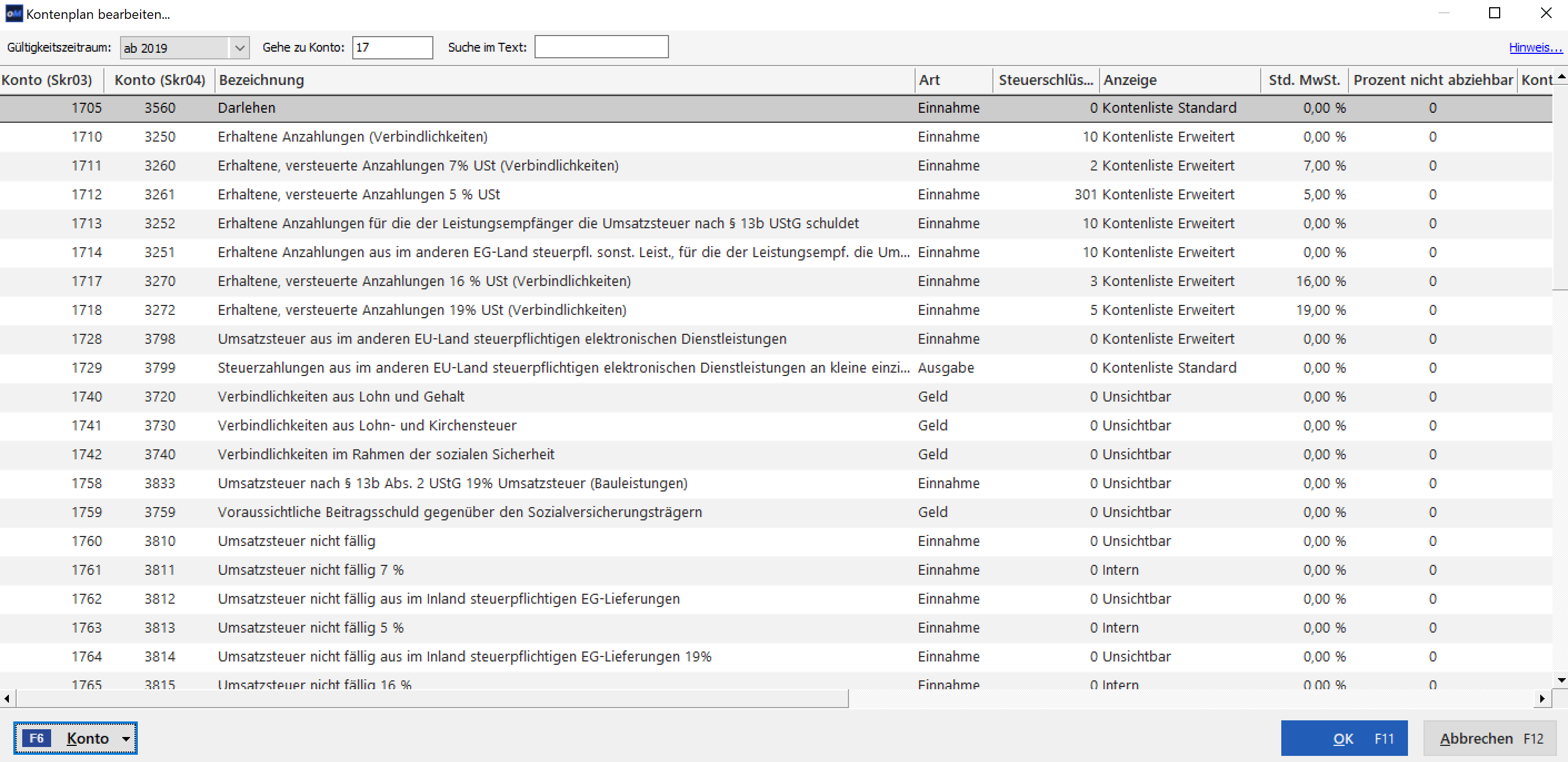The image size is (1568, 762).
Task: Click the 16,00 % tax value
Action: click(x=1320, y=282)
